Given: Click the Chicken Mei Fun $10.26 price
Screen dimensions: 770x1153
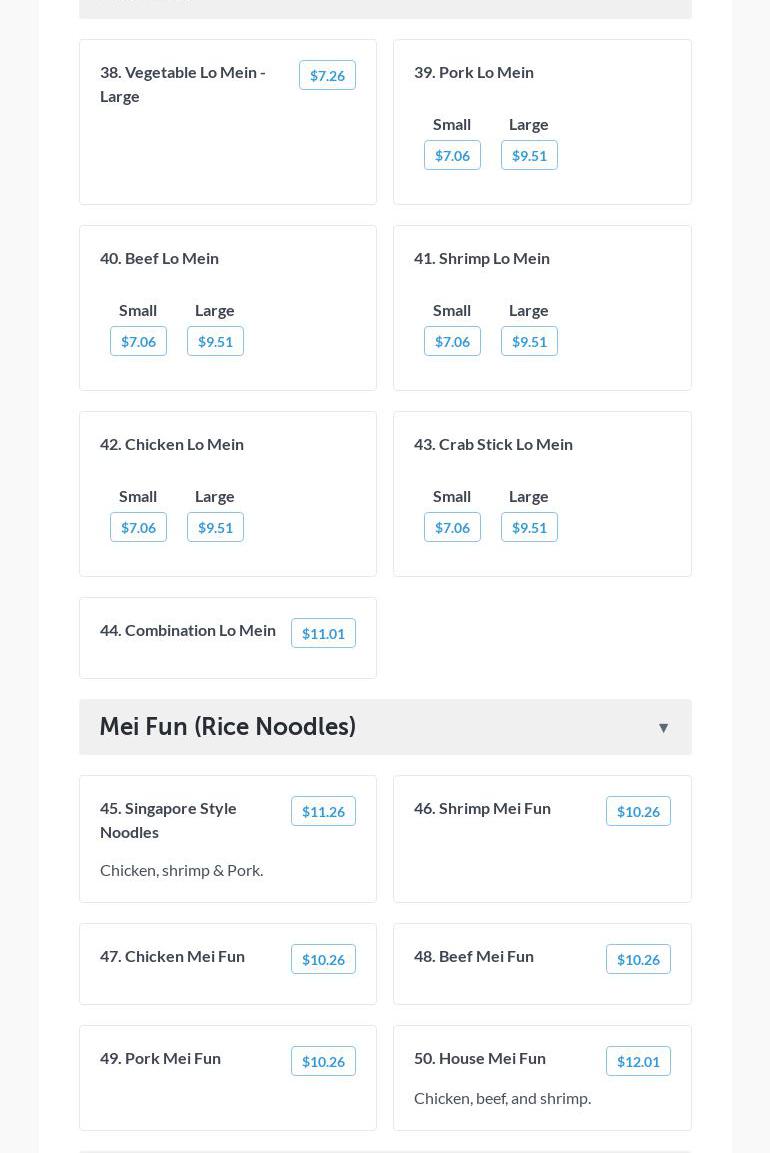Looking at the screenshot, I should [x=323, y=960].
